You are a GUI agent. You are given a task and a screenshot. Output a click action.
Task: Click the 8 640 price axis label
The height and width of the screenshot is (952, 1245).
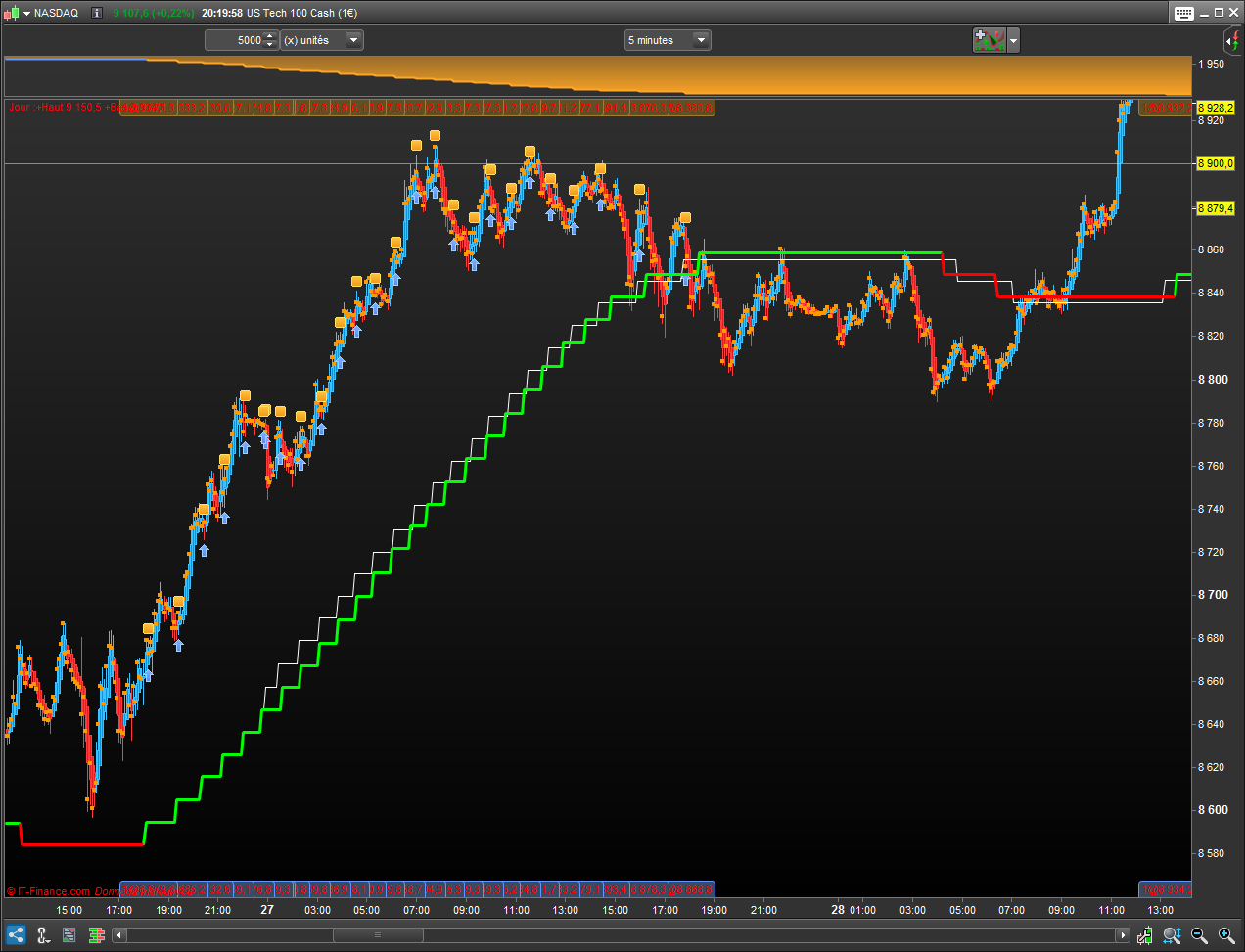pos(1212,724)
